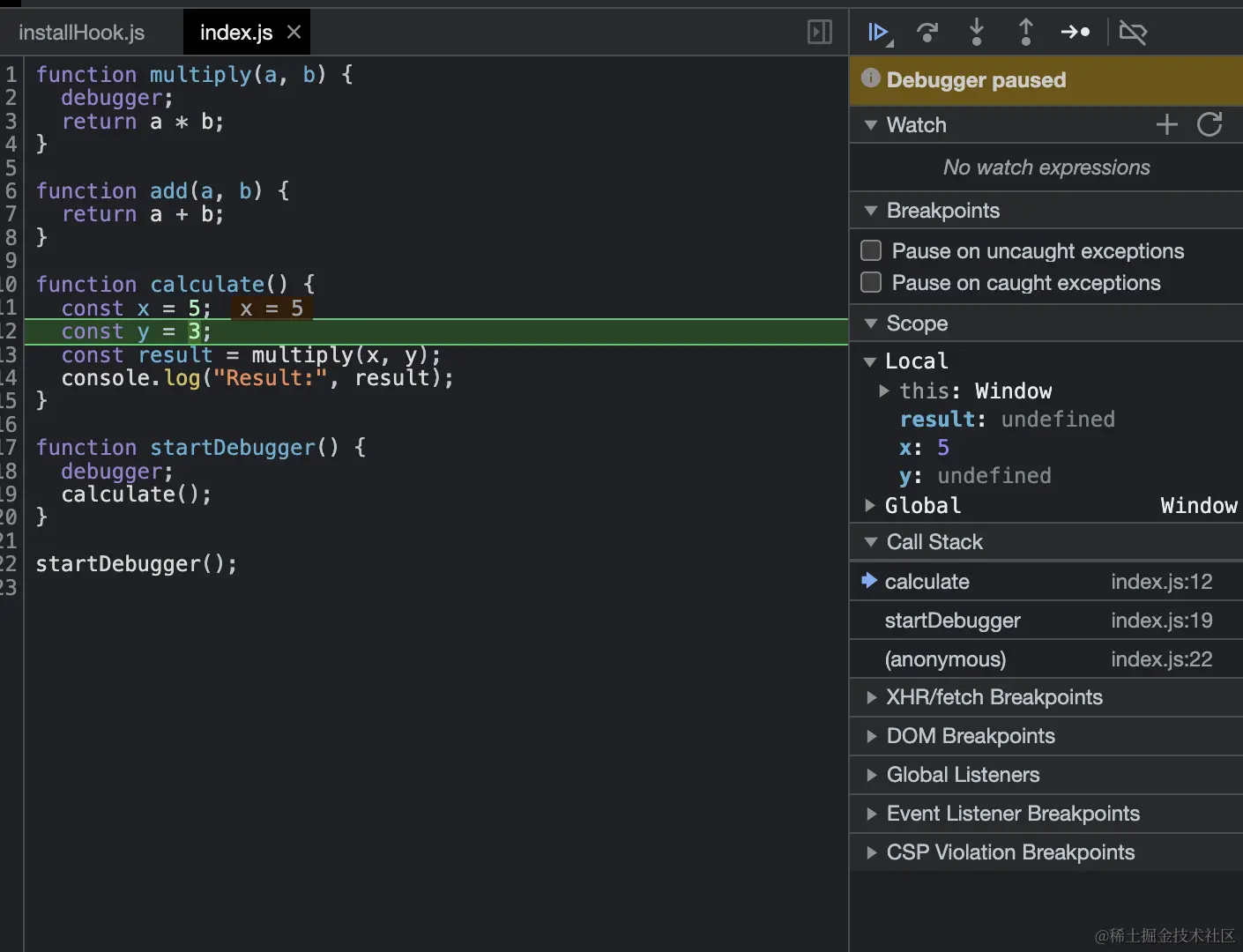This screenshot has height=952, width=1243.
Task: Select the calculate call stack frame
Action: pyautogui.click(x=1046, y=582)
